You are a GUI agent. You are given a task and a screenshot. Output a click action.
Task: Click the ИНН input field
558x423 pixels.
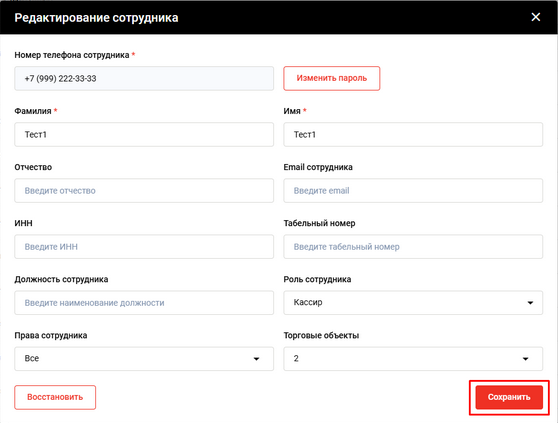click(144, 247)
